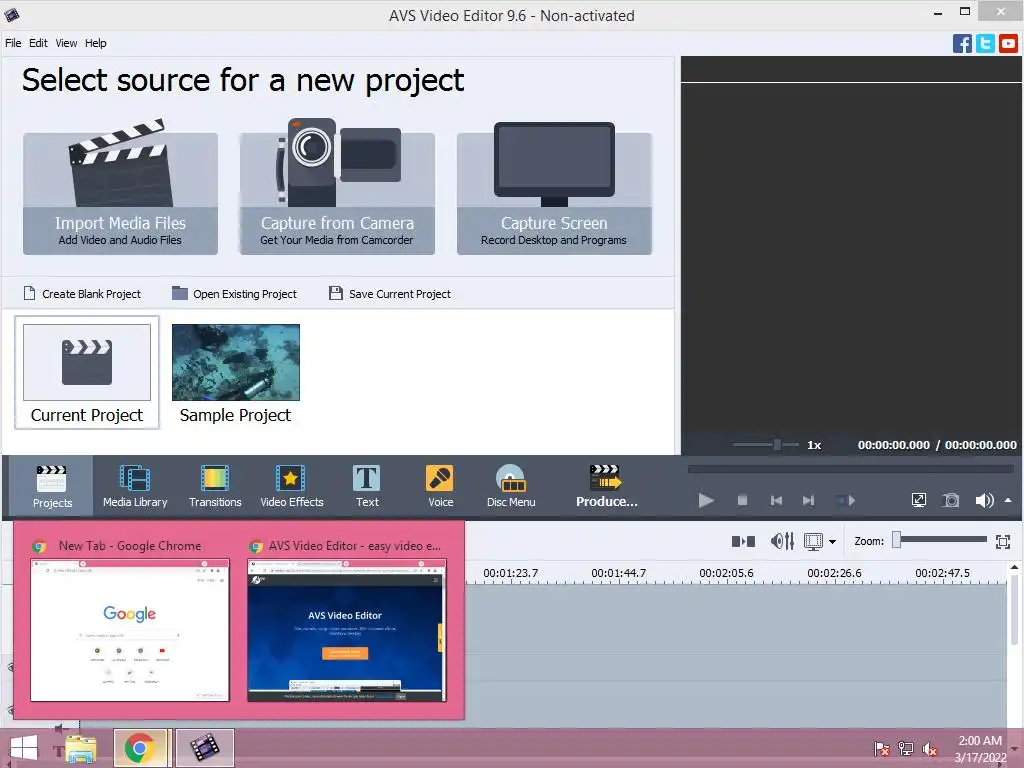Open the Transitions tab
This screenshot has height=768, width=1024.
click(215, 487)
